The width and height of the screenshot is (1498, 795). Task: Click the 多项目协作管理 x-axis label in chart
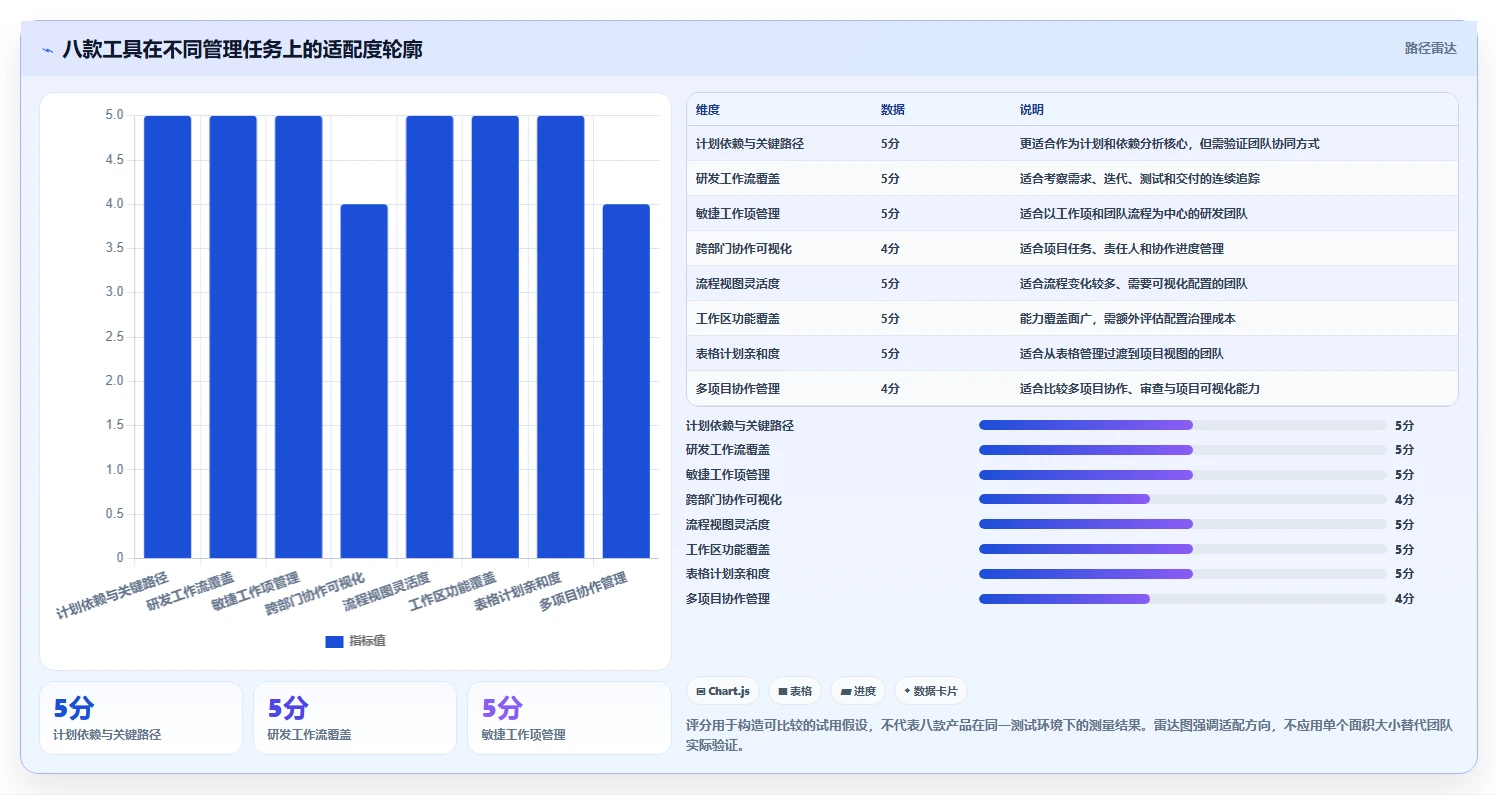click(583, 592)
